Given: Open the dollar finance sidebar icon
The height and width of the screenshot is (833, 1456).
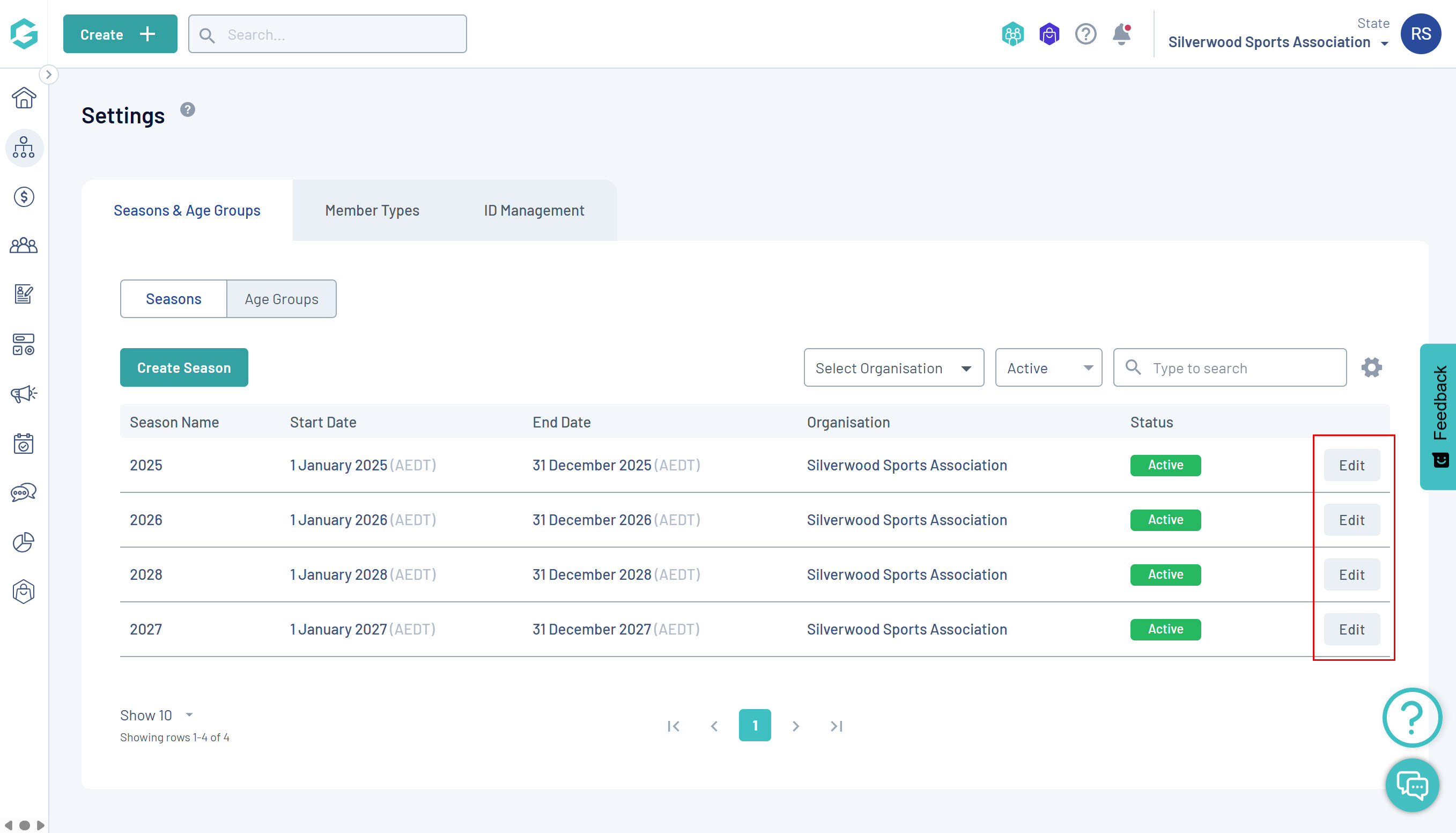Looking at the screenshot, I should pos(24,197).
